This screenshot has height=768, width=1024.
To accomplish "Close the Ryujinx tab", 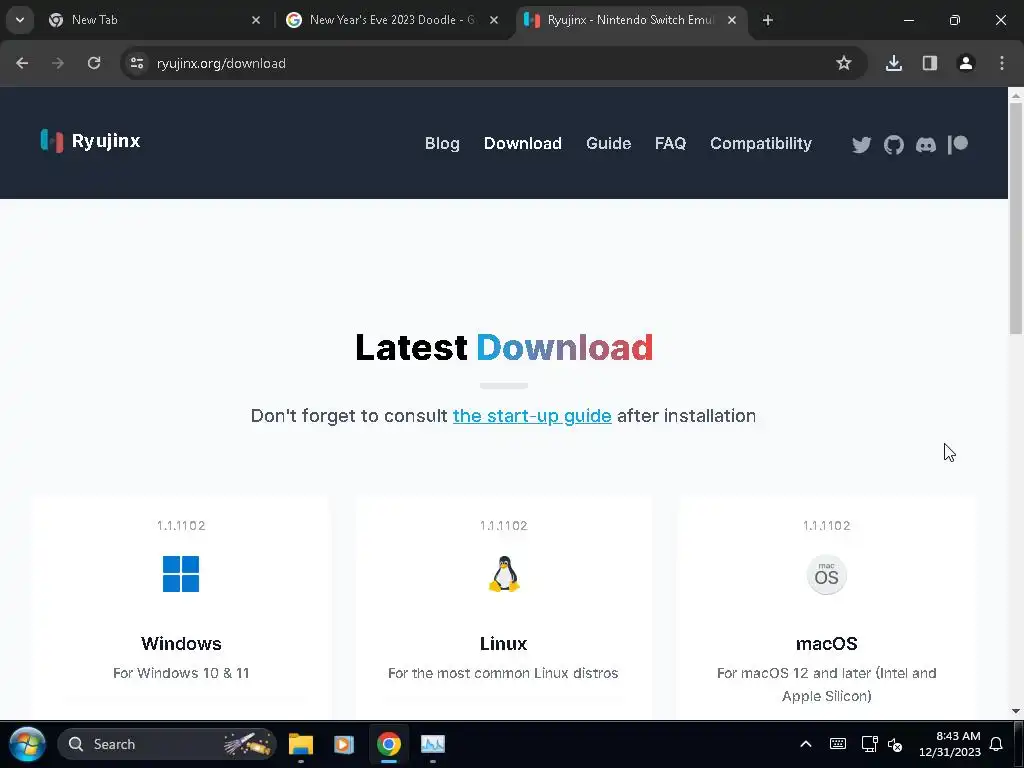I will (732, 20).
